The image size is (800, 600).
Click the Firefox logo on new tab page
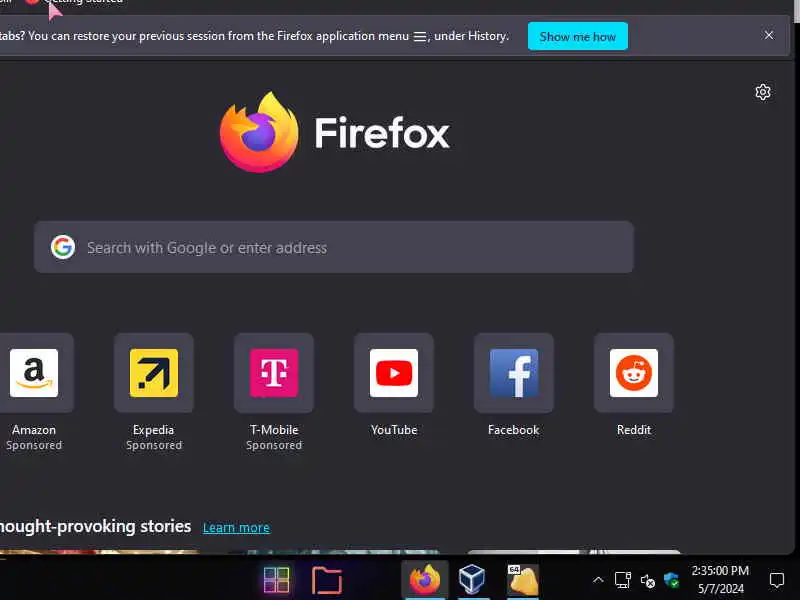coord(259,133)
